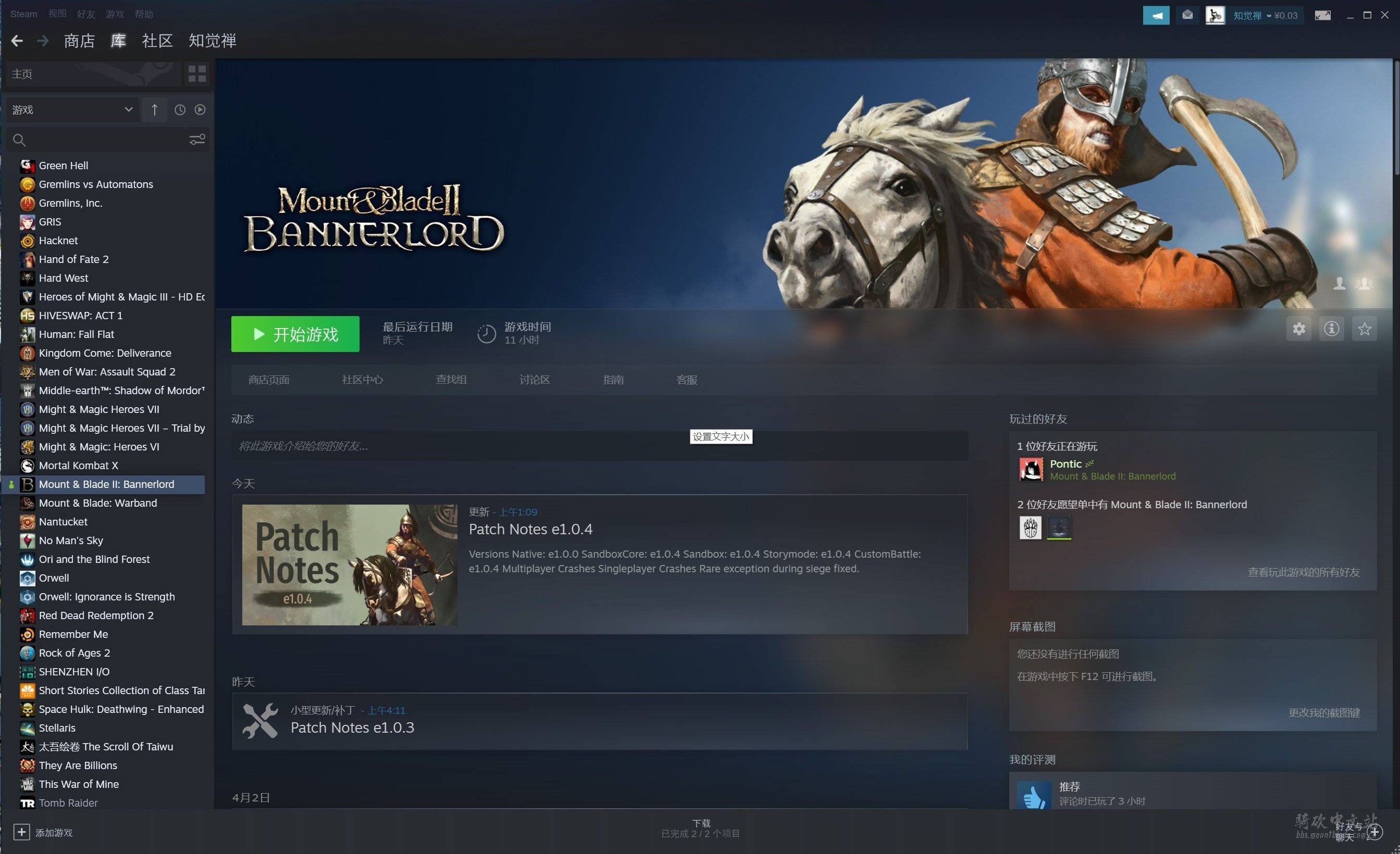Add Bannerlord to favorites star
The image size is (1400, 854).
point(1365,329)
